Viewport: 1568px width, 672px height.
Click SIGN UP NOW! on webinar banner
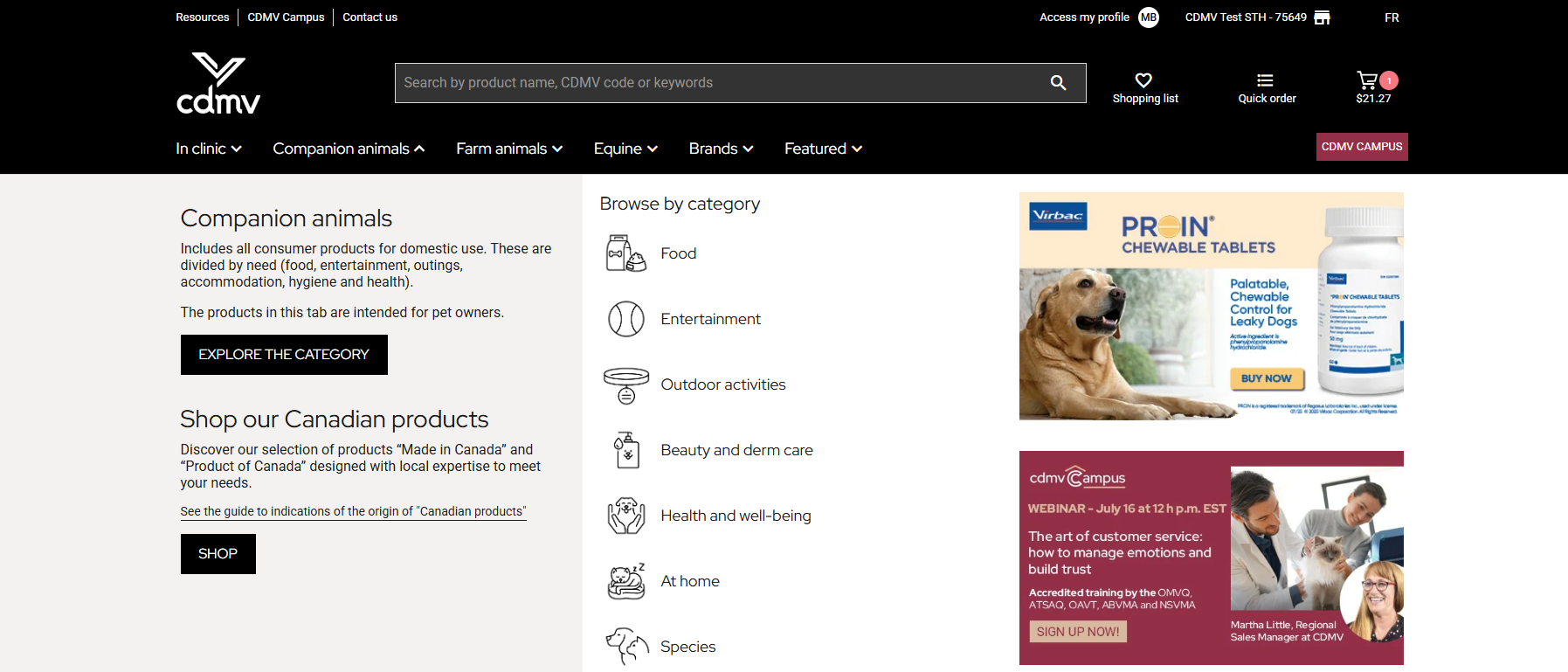point(1078,632)
